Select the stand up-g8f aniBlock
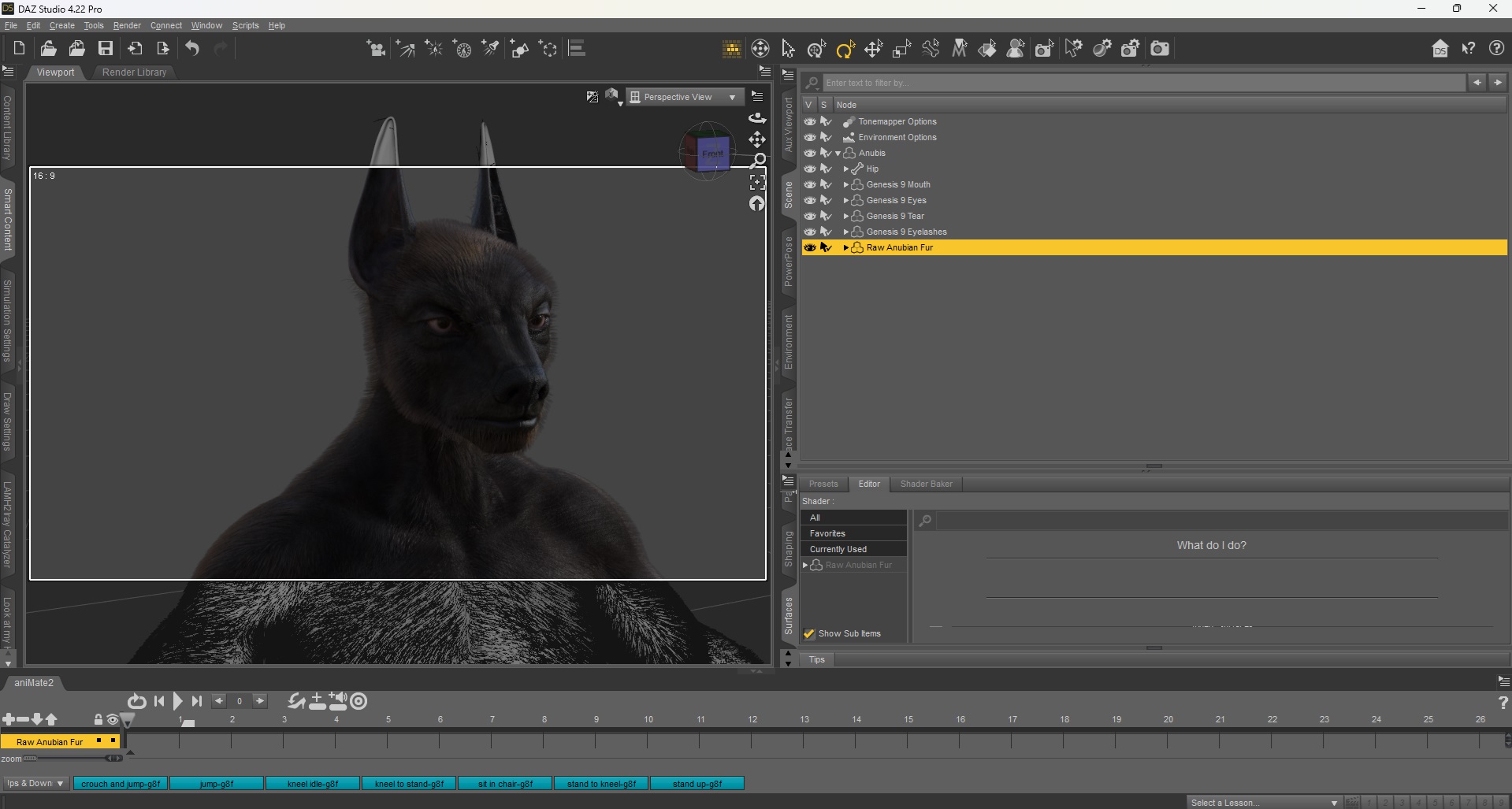Viewport: 1512px width, 809px height. 697,784
